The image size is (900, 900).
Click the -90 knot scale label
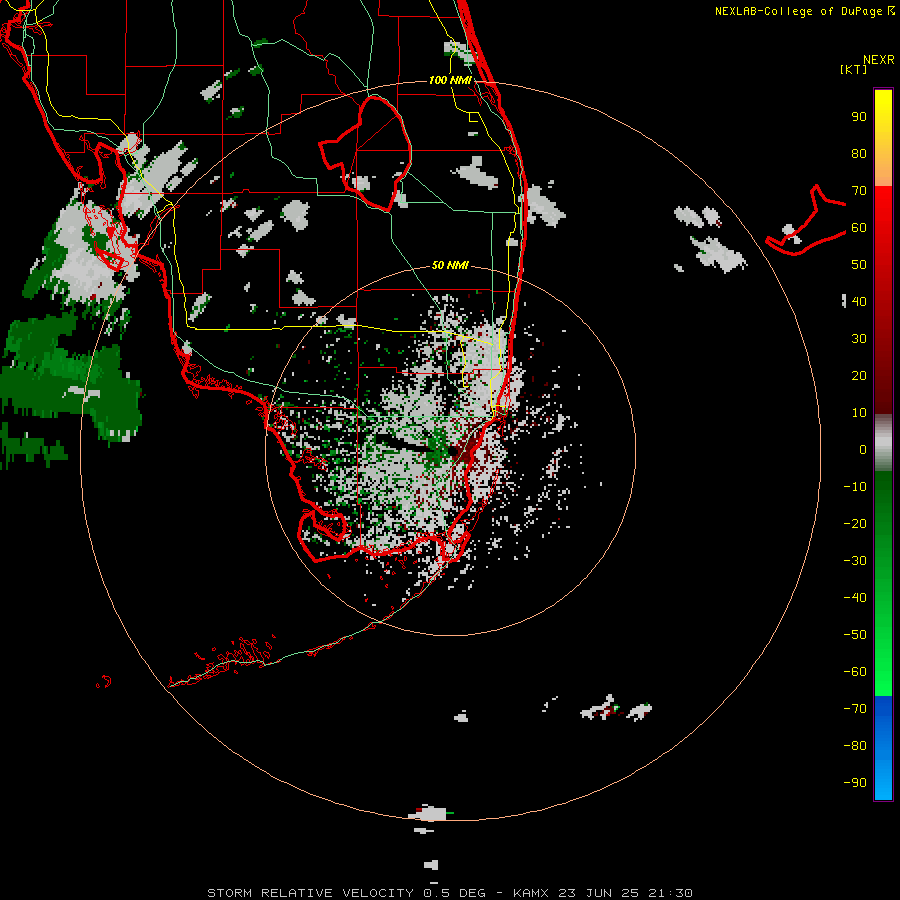coord(855,782)
